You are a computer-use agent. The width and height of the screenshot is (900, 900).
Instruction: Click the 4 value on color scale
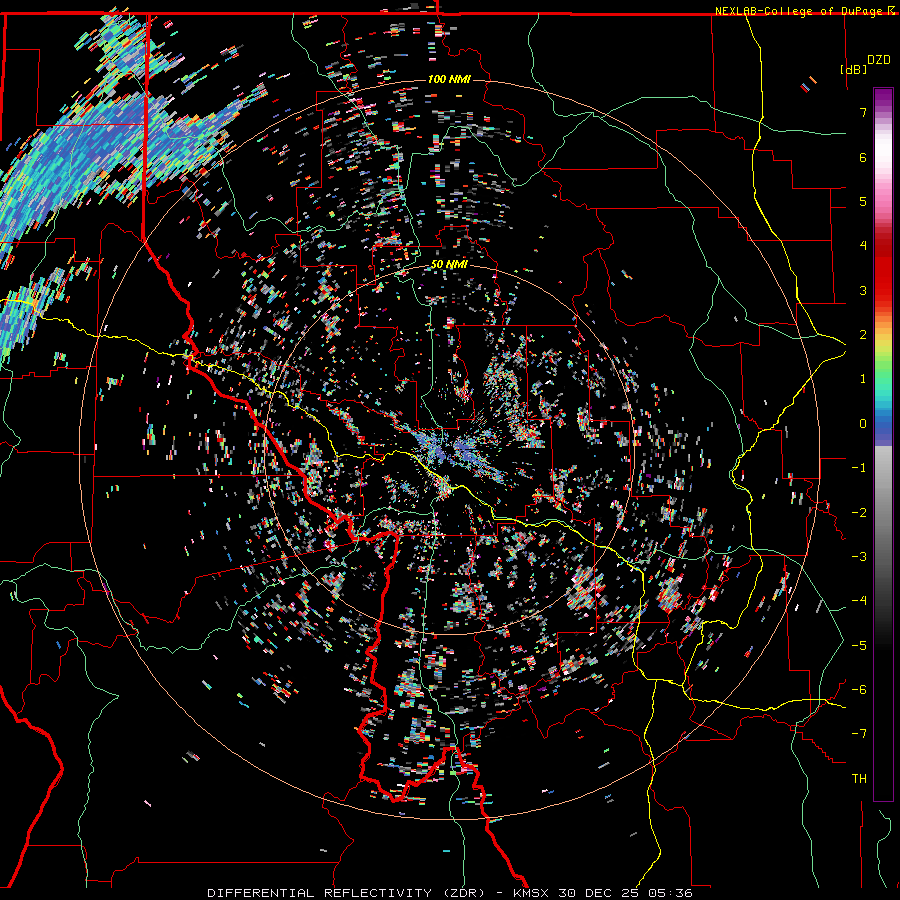(x=863, y=246)
